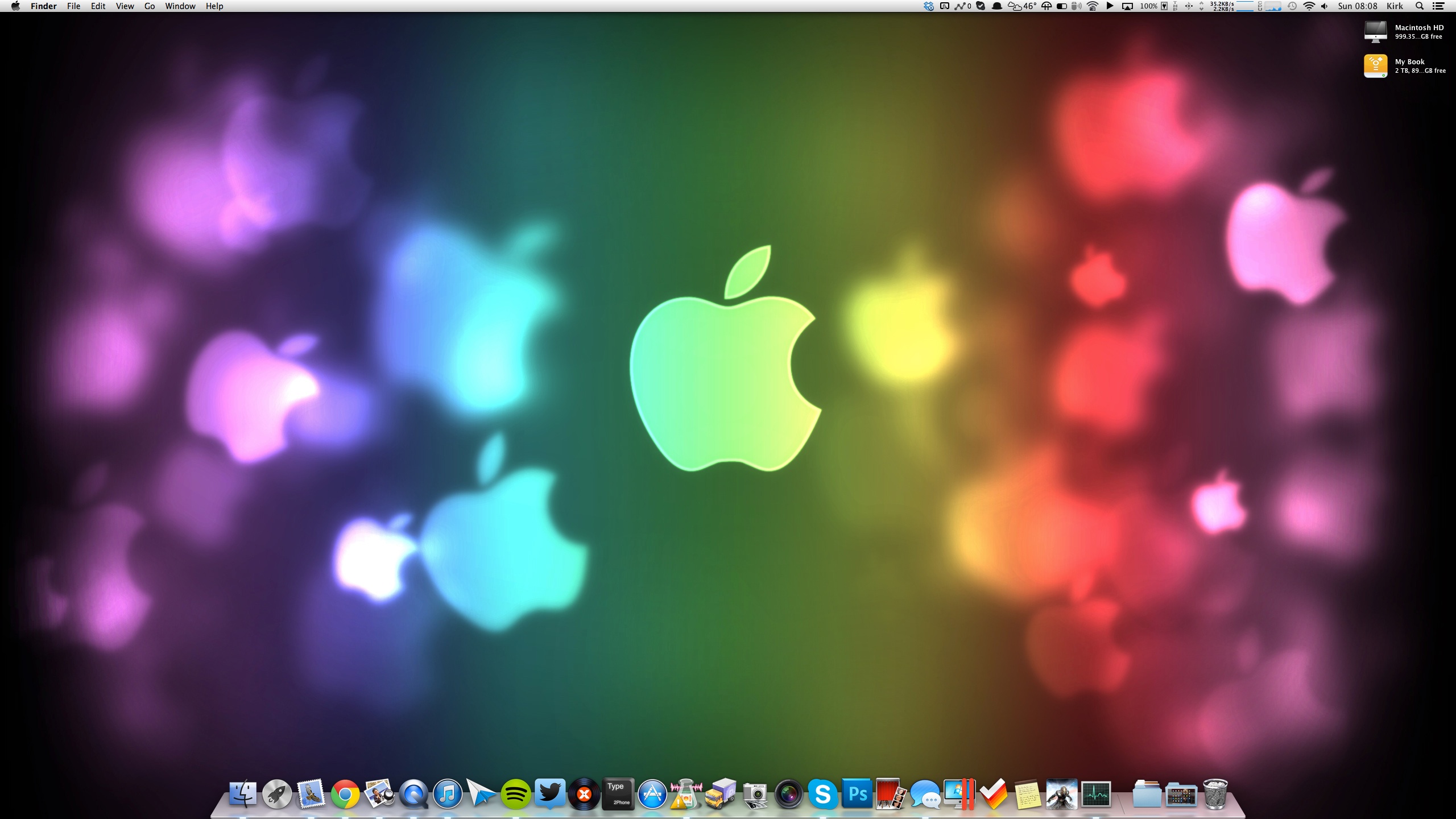
Task: Click the network speed KB/s readout
Action: click(x=1222, y=6)
